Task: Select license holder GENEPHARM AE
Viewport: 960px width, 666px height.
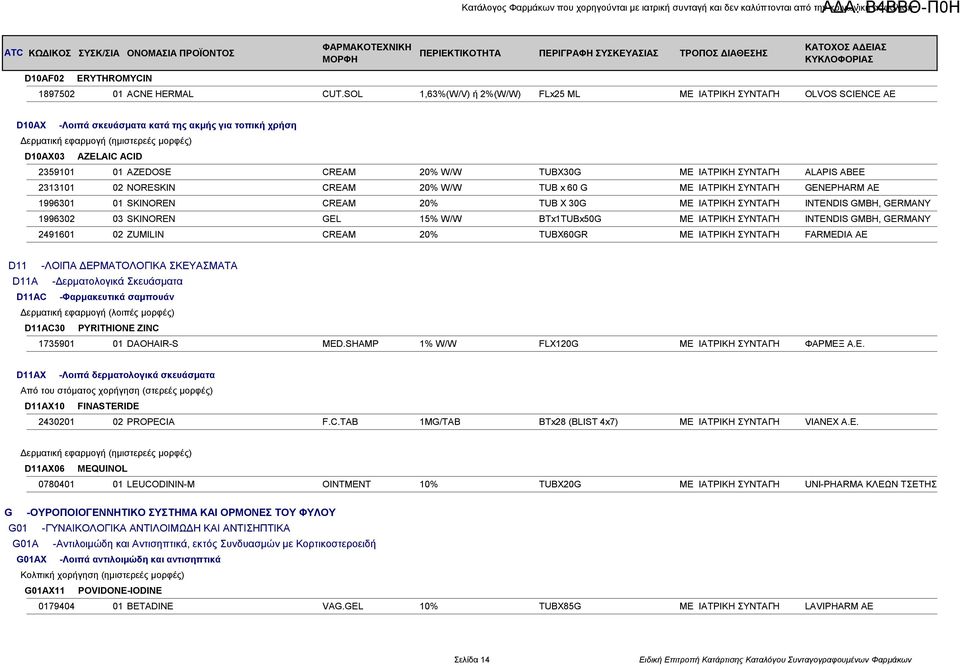Action: [842, 188]
